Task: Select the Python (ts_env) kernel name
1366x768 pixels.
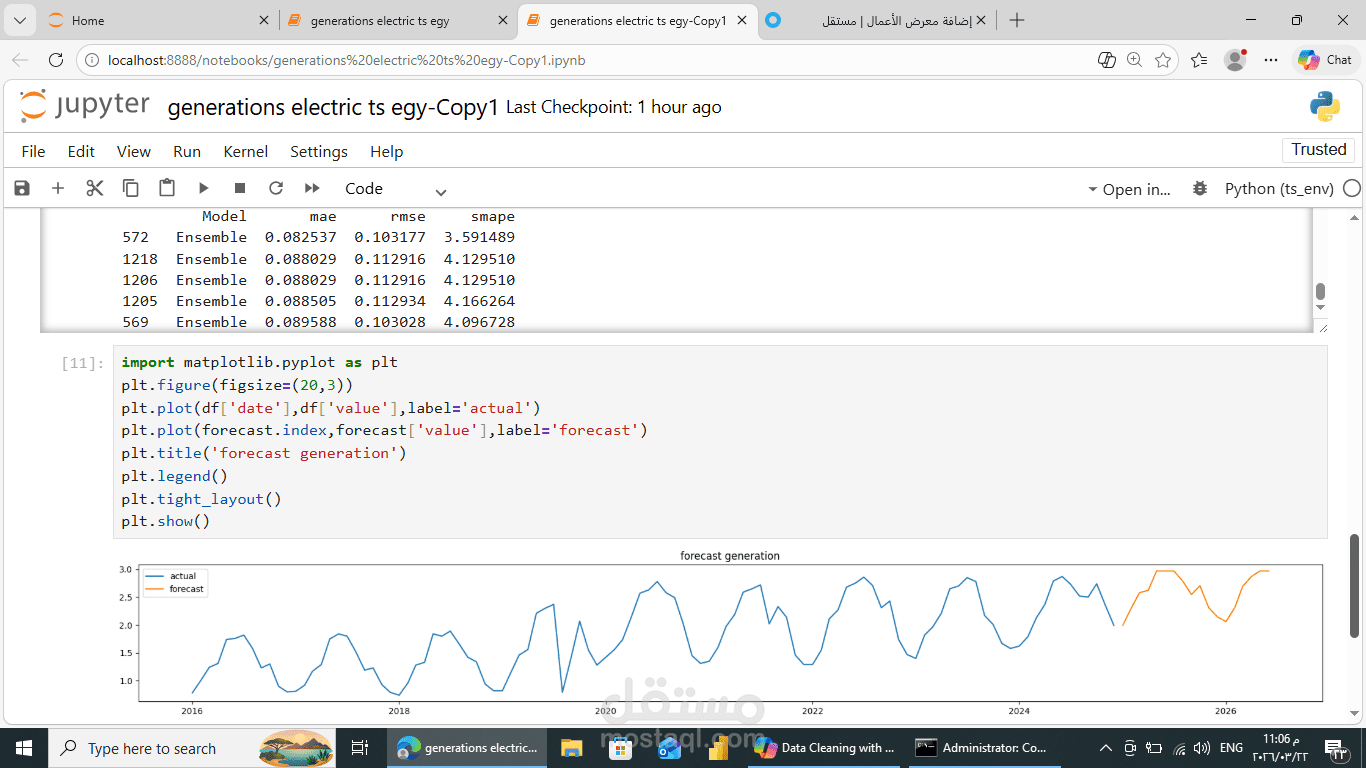Action: click(1278, 188)
